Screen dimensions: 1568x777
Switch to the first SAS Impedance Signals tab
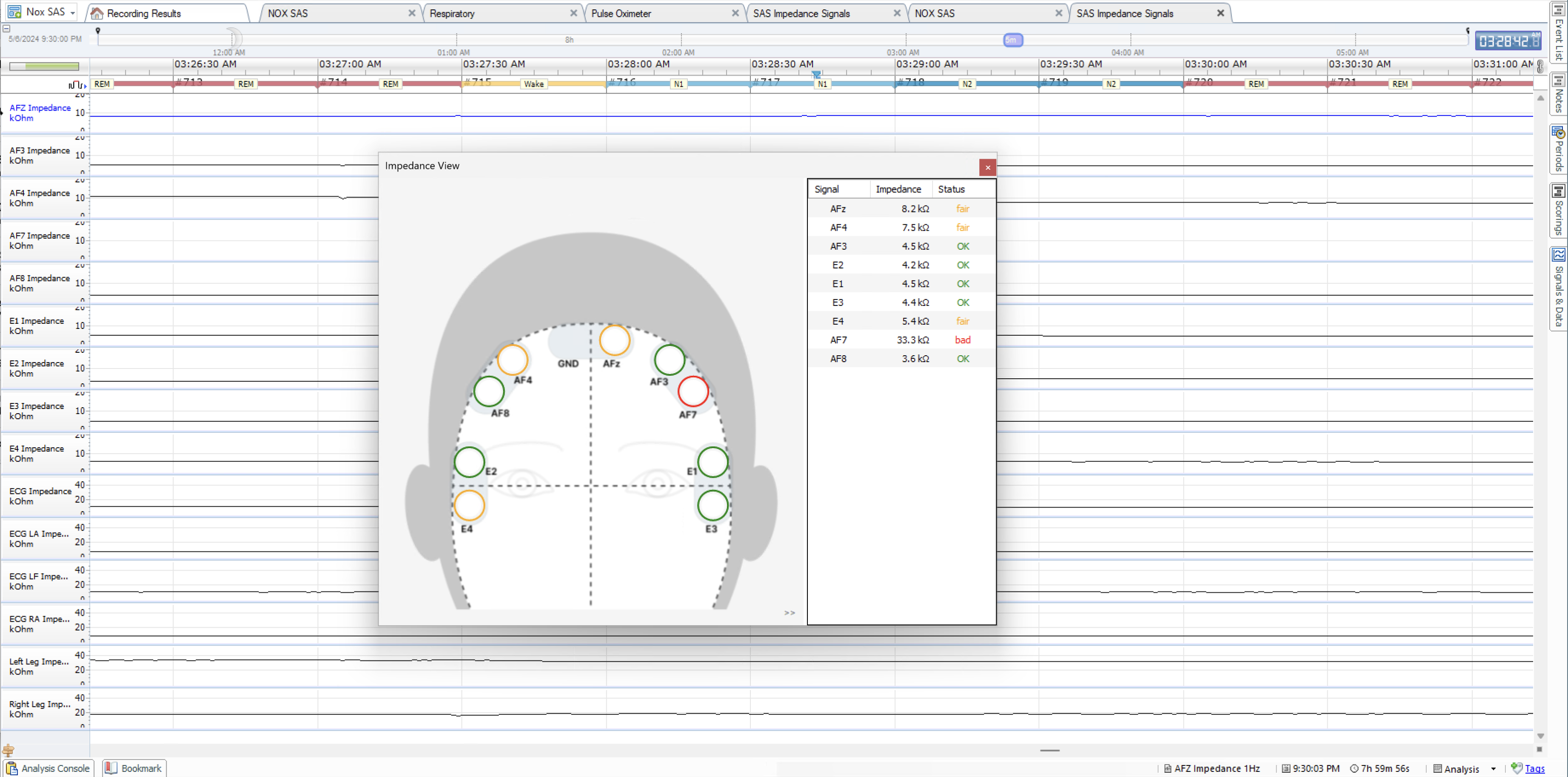(827, 13)
